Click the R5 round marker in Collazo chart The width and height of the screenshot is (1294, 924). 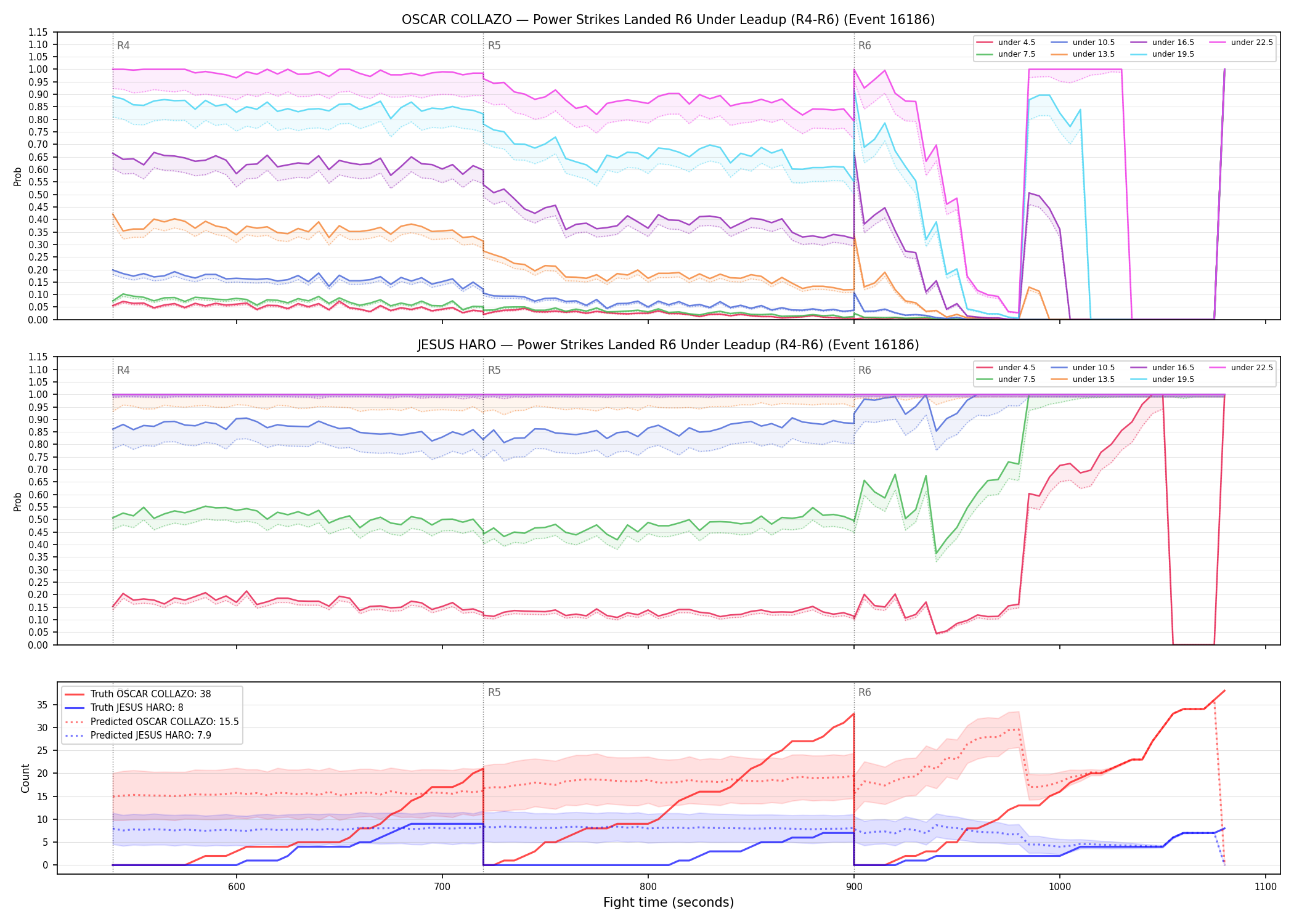click(x=494, y=46)
